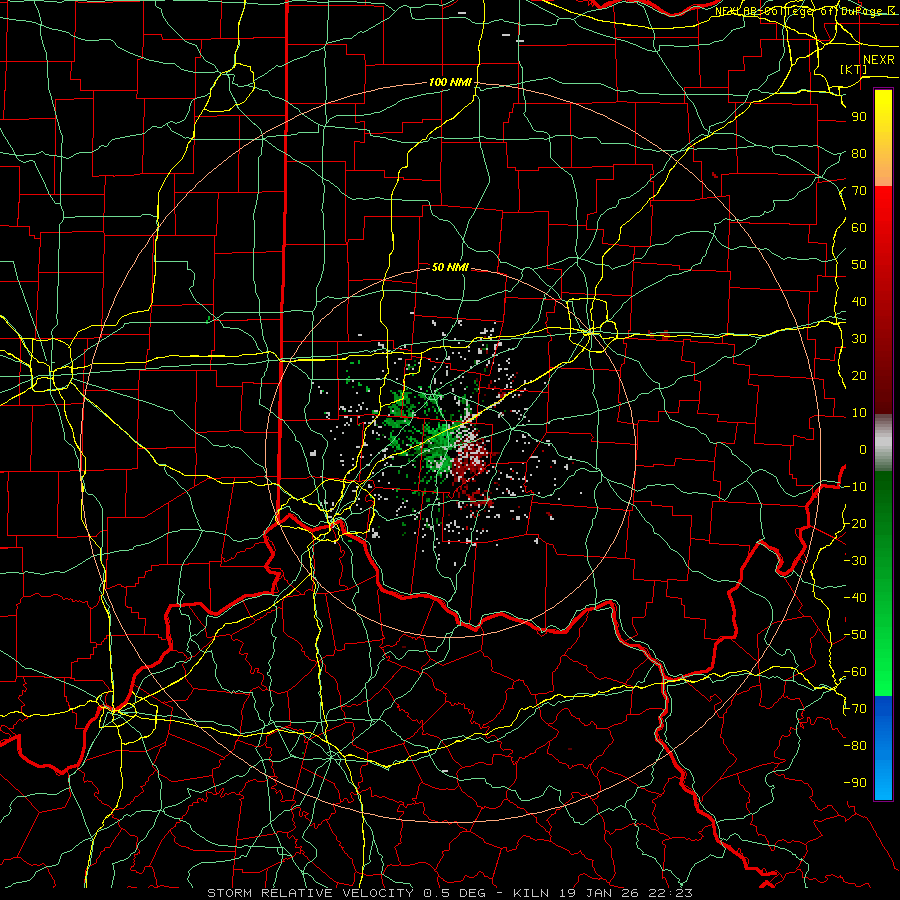Screen dimensions: 900x900
Task: Click the positive 30 knots scale label
Action: tap(859, 339)
